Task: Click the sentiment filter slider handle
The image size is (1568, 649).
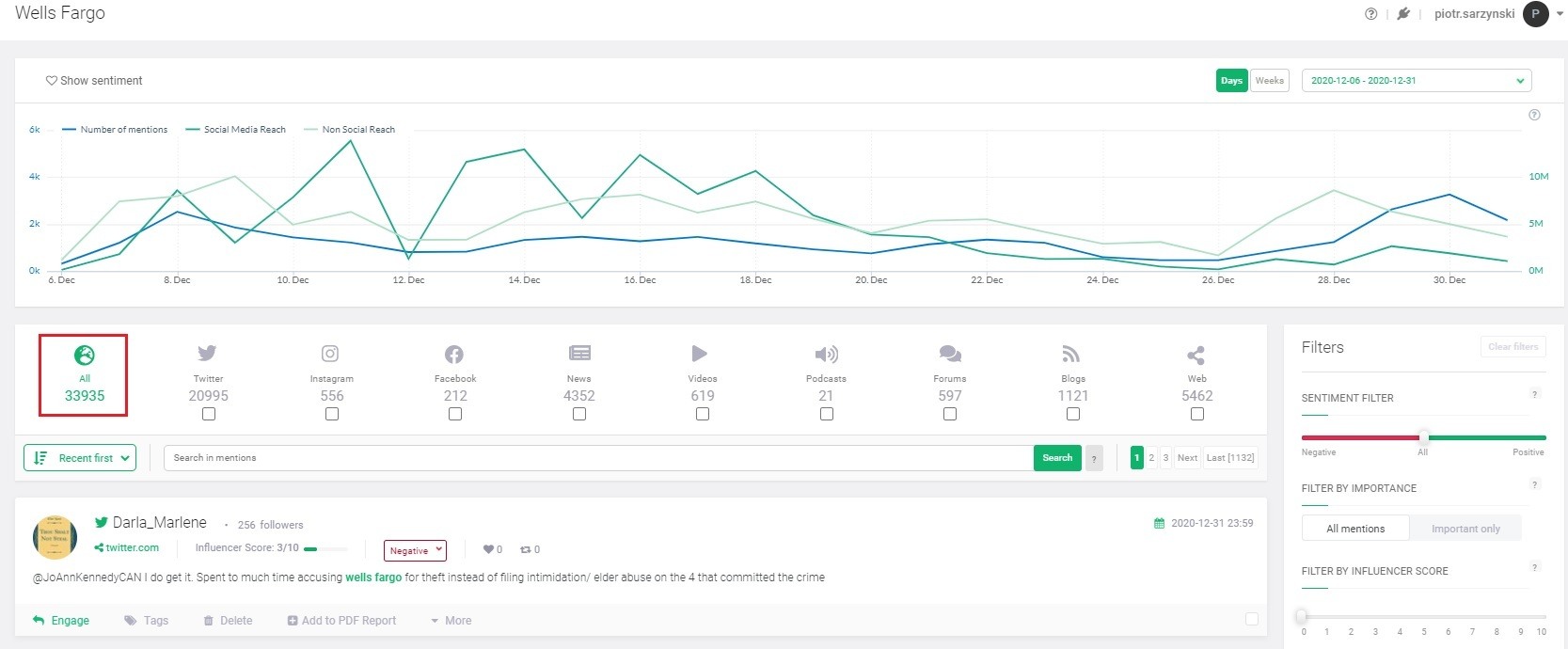Action: pyautogui.click(x=1424, y=437)
